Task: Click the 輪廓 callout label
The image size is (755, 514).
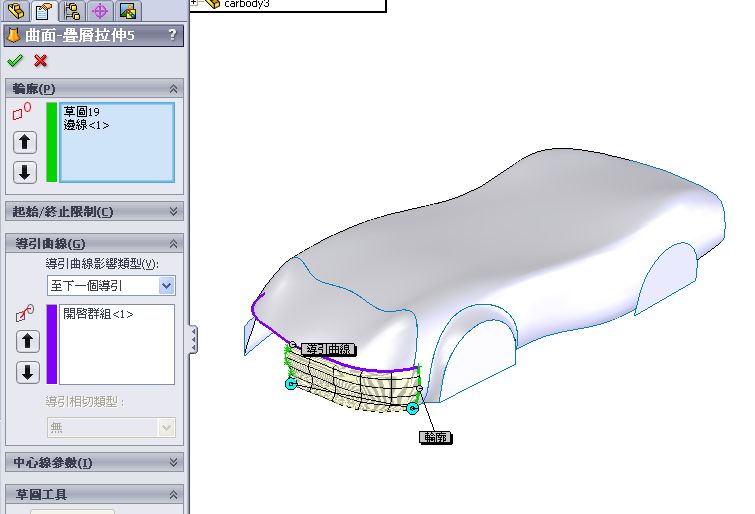Action: tap(435, 437)
